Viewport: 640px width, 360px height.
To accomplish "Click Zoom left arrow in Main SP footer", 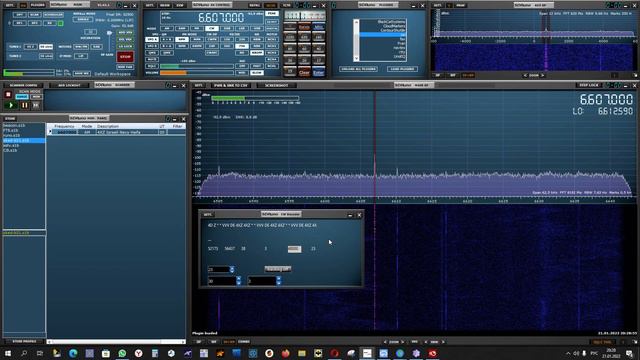I will (385, 342).
